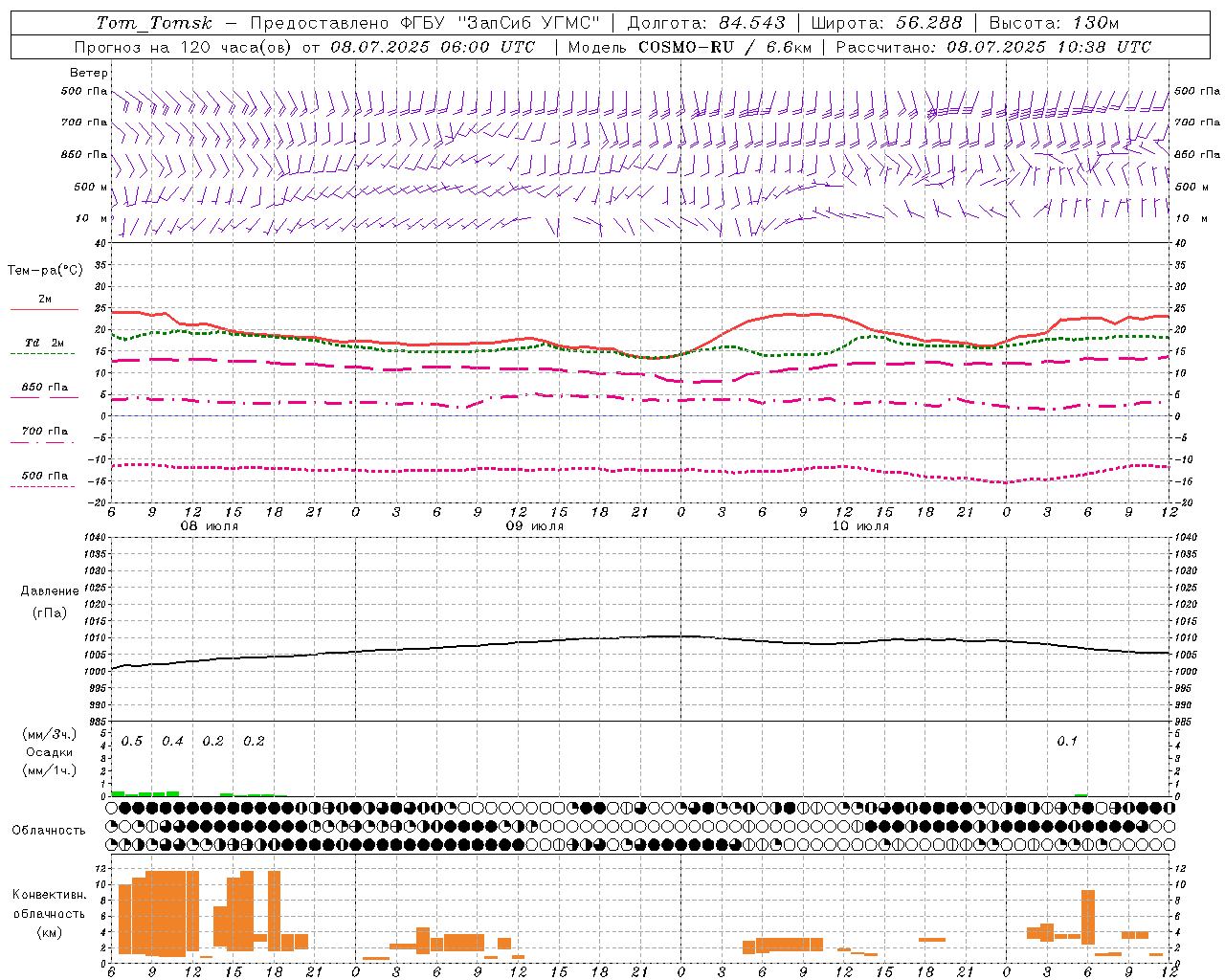Viewport: 1225px width, 980px height.
Task: Click the 'Широта: 56.288' latitude value
Action: tap(886, 23)
